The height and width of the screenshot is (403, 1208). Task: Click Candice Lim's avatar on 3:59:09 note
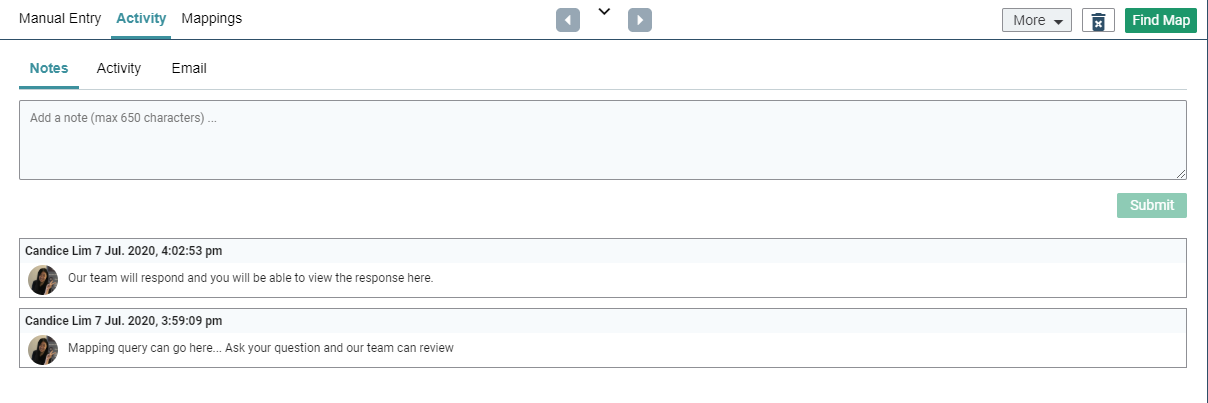tap(43, 349)
